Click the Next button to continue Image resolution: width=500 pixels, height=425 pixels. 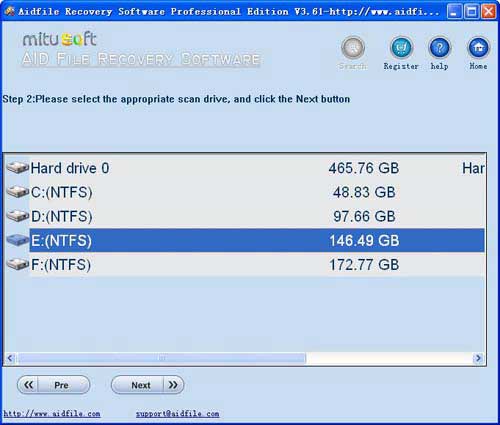[147, 385]
